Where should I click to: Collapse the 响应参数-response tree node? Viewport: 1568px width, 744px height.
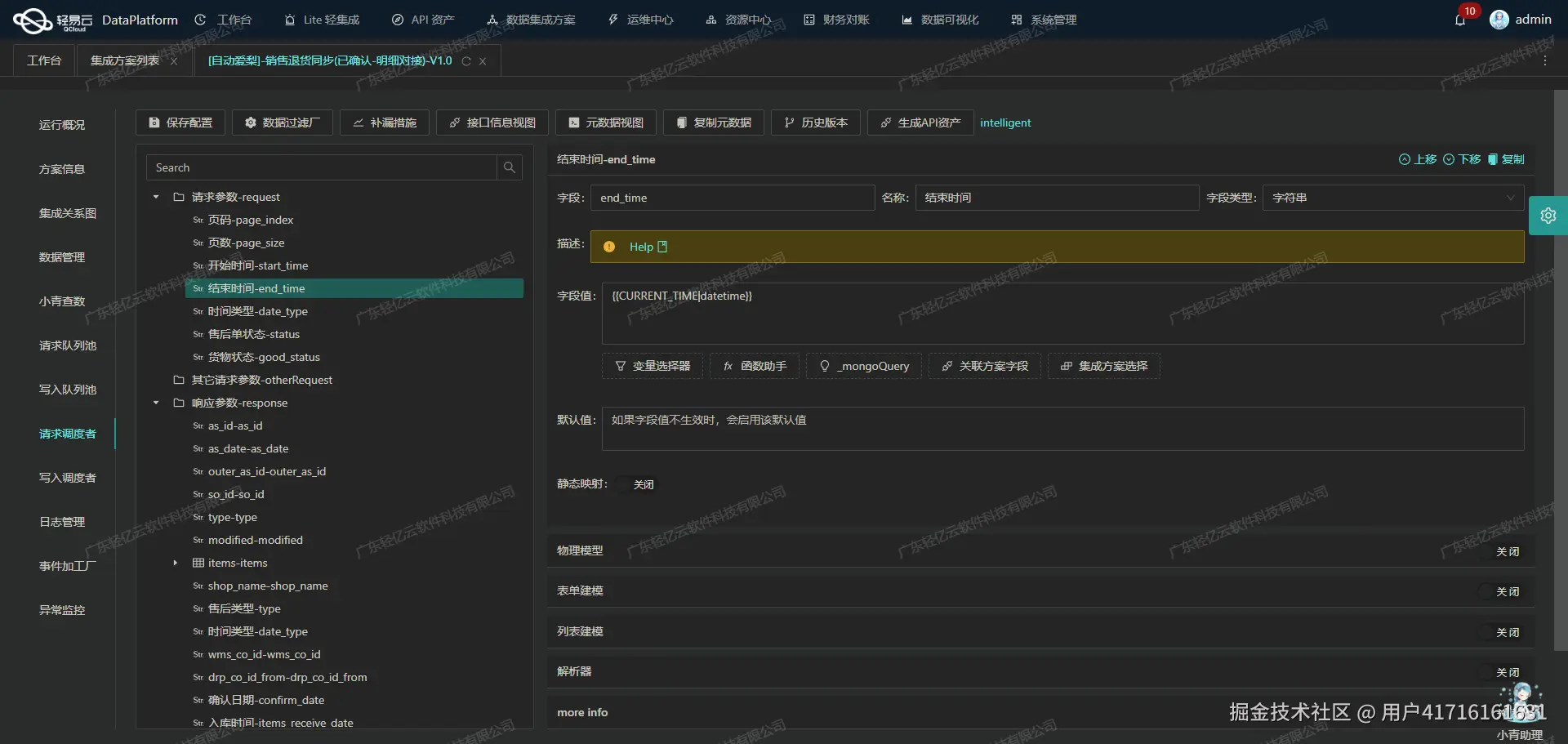pyautogui.click(x=156, y=403)
